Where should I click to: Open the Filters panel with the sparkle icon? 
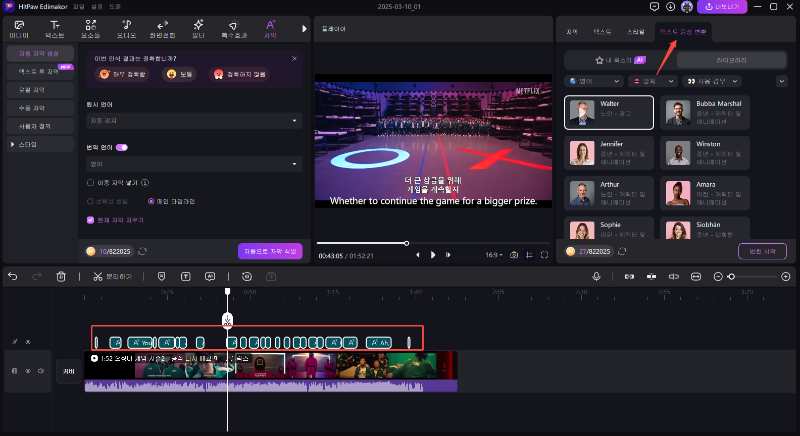[198, 29]
